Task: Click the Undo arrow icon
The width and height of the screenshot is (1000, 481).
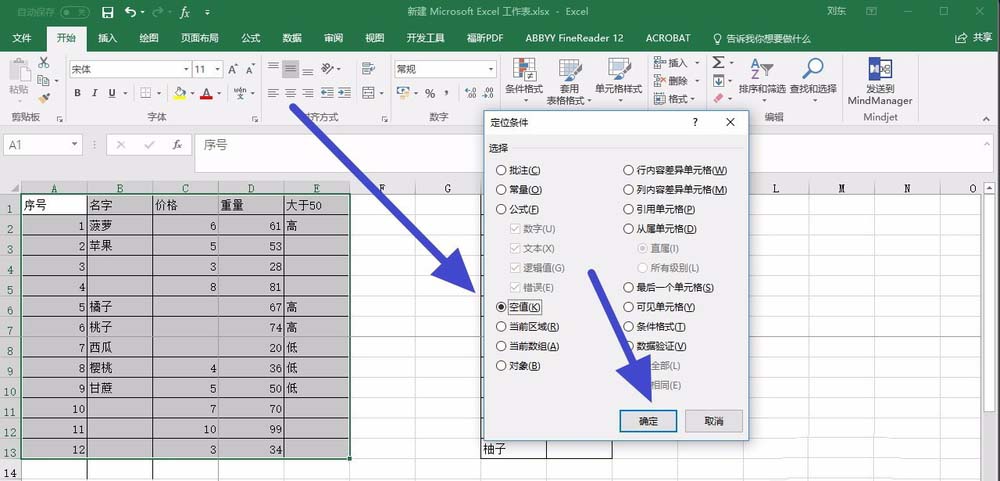Action: [131, 12]
